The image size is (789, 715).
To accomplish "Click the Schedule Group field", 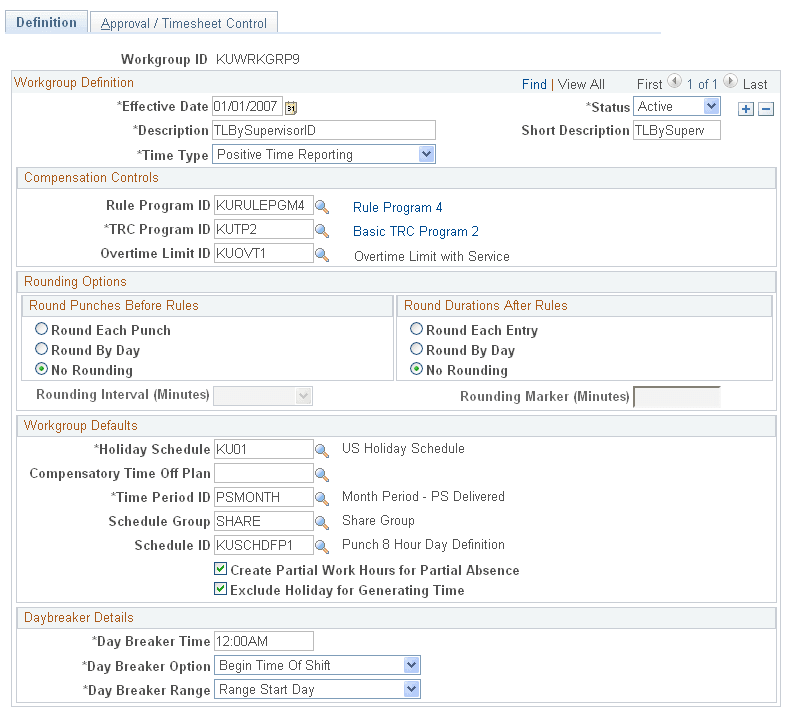I will pos(264,521).
